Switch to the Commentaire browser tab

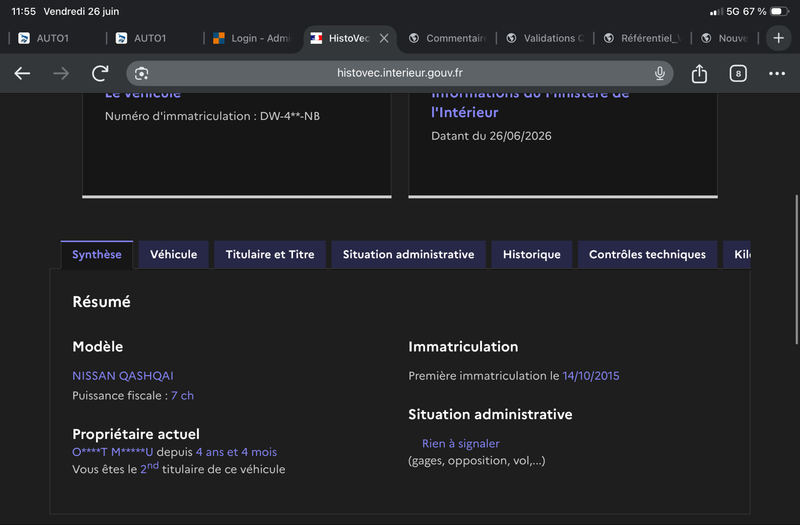[x=448, y=38]
